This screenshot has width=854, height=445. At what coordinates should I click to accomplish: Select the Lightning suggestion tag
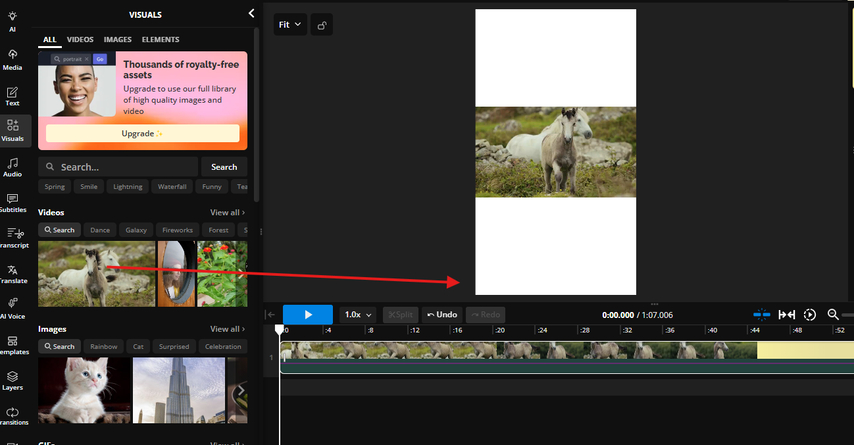(x=127, y=186)
